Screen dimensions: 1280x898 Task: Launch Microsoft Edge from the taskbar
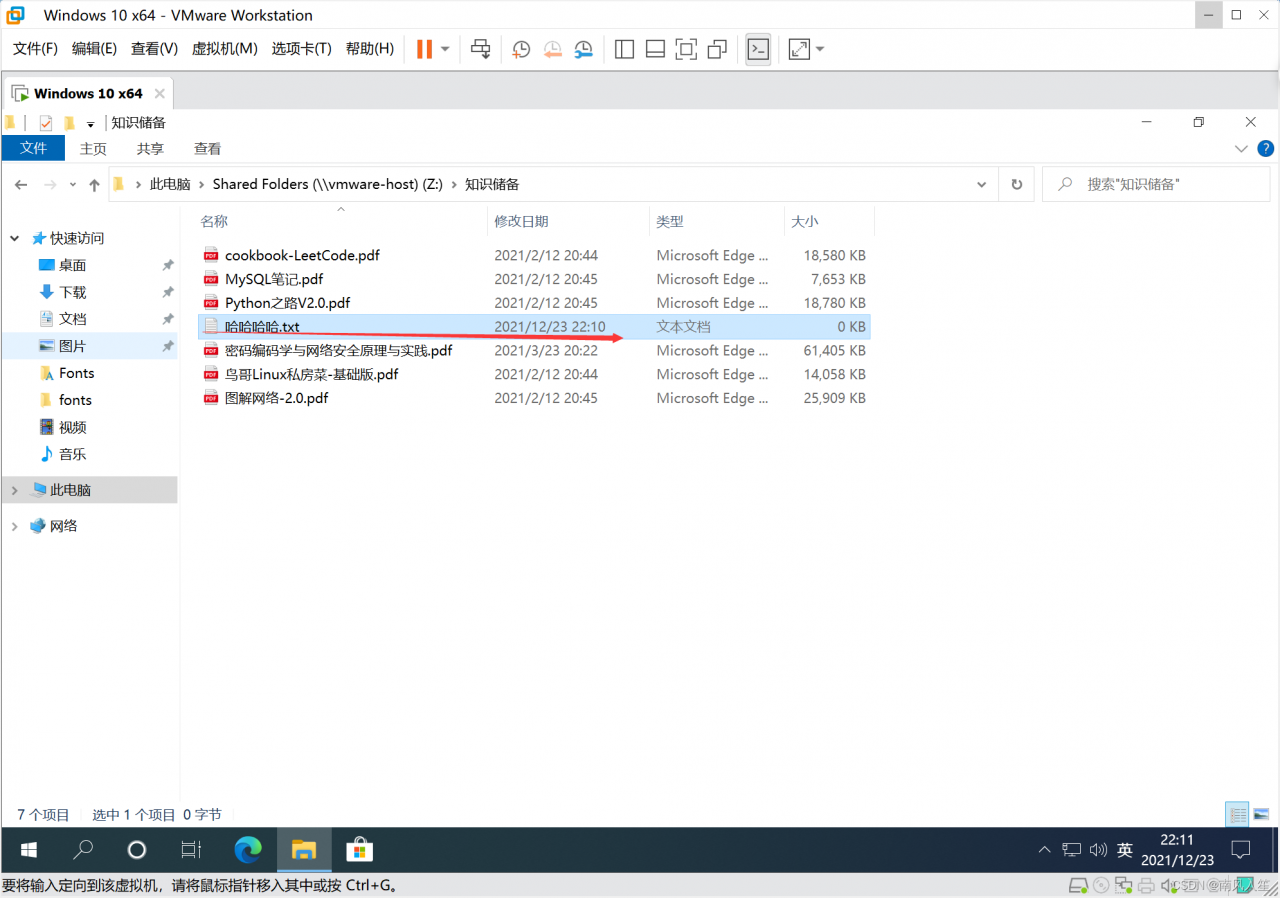coord(248,850)
